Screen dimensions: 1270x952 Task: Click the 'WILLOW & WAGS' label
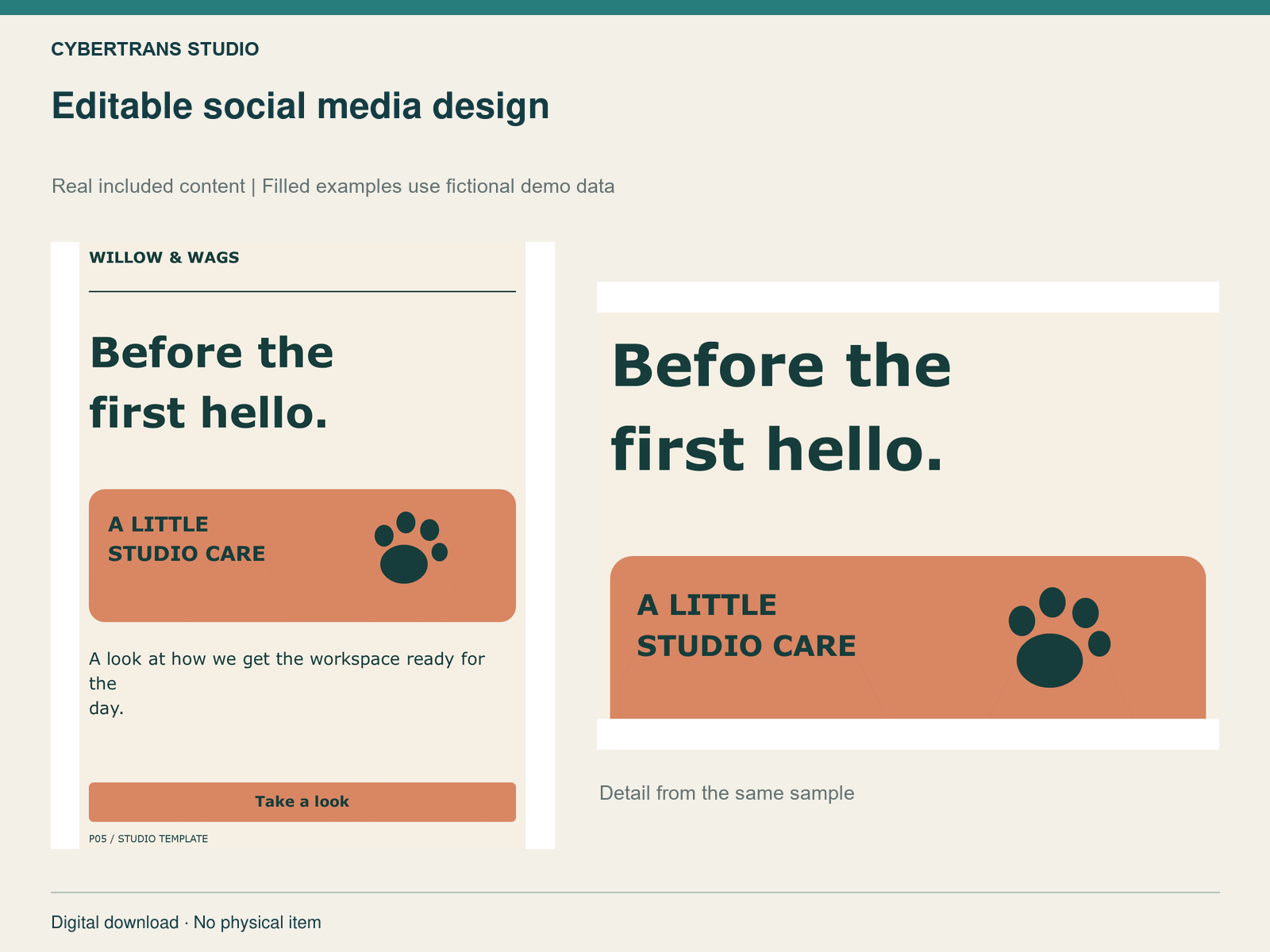coord(164,258)
